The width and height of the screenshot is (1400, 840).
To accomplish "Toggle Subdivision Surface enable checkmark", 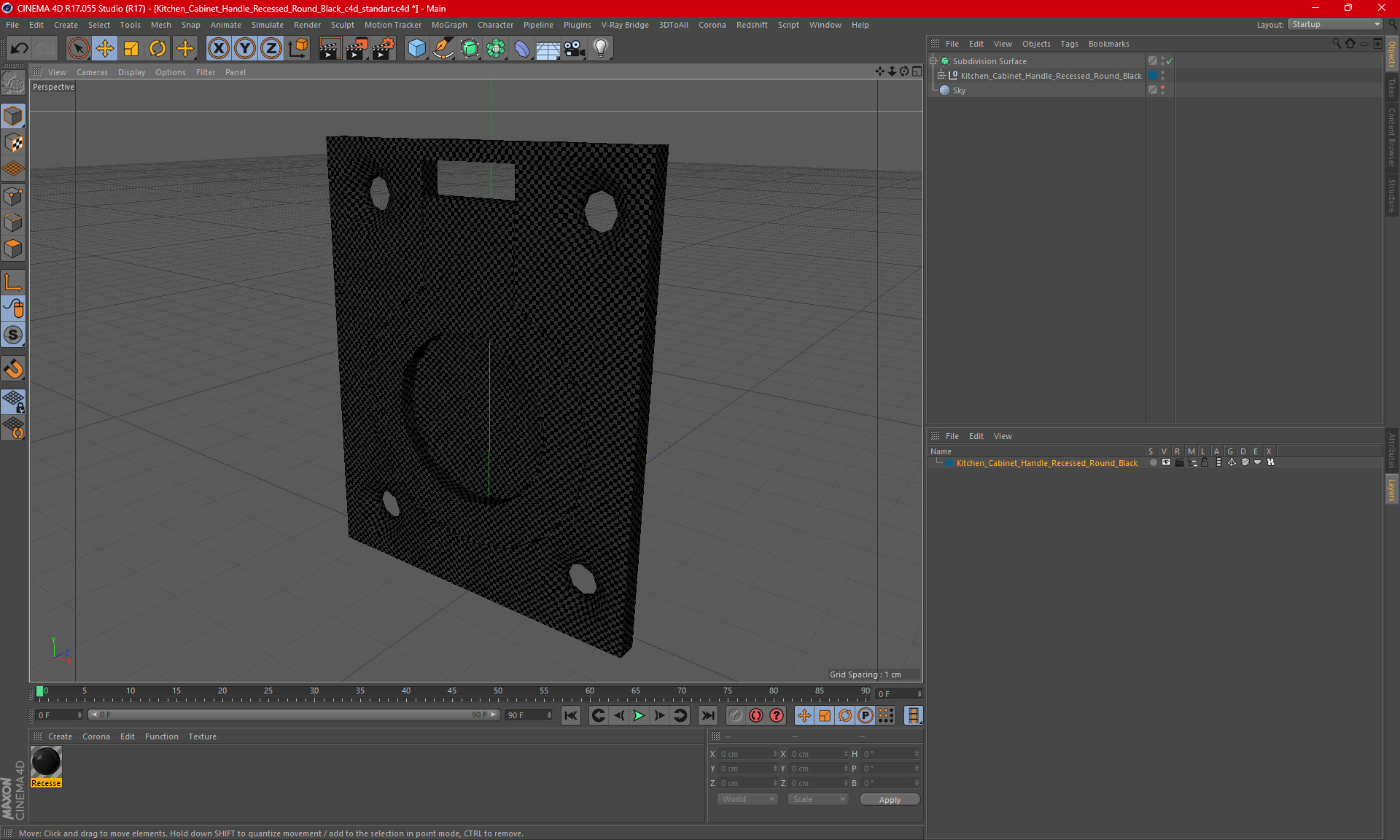I will pos(1169,61).
